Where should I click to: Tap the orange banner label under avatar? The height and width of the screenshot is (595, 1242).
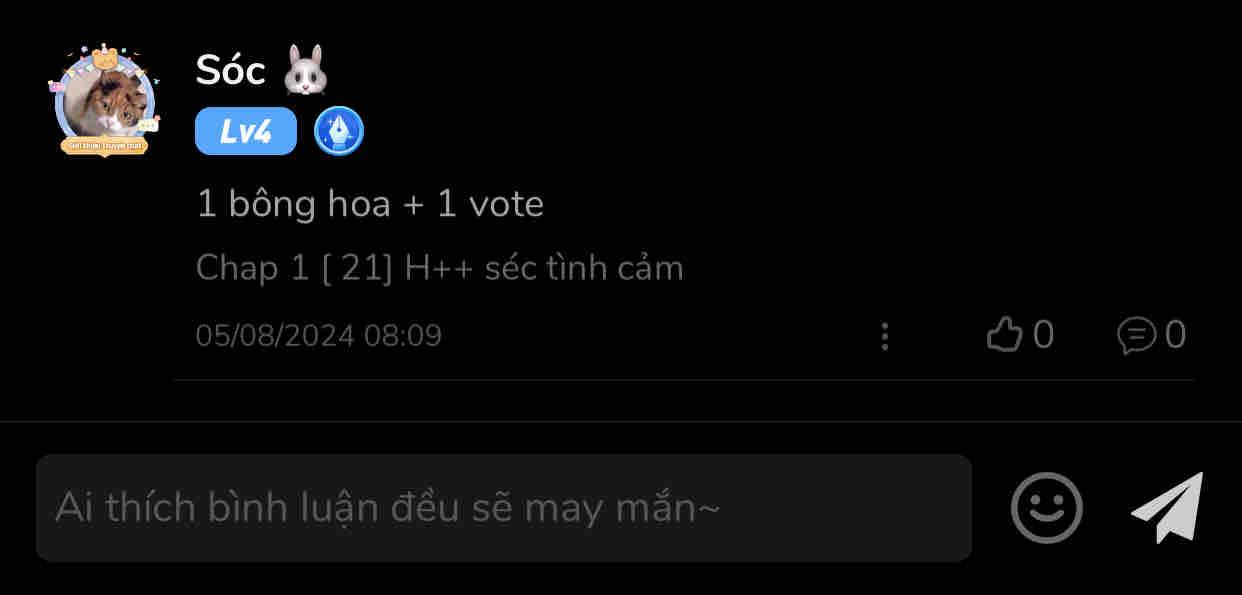point(105,146)
